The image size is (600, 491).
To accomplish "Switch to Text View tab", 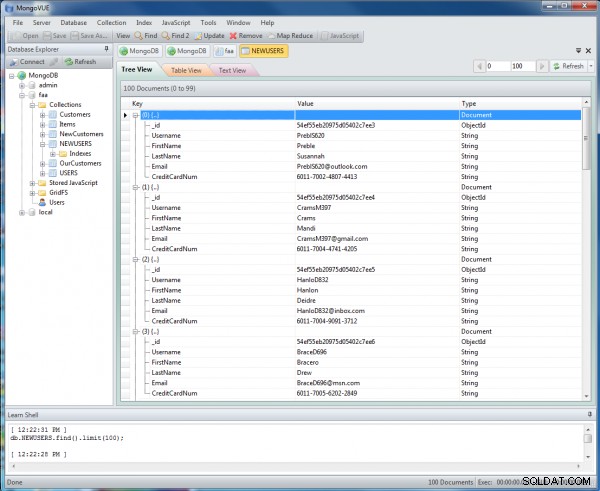I will 232,70.
